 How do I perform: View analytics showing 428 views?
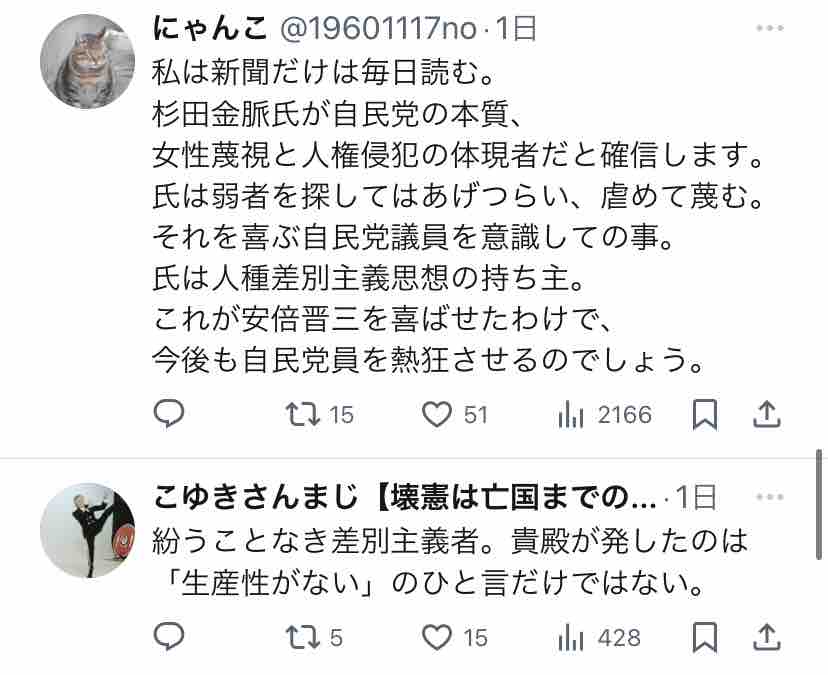(599, 638)
